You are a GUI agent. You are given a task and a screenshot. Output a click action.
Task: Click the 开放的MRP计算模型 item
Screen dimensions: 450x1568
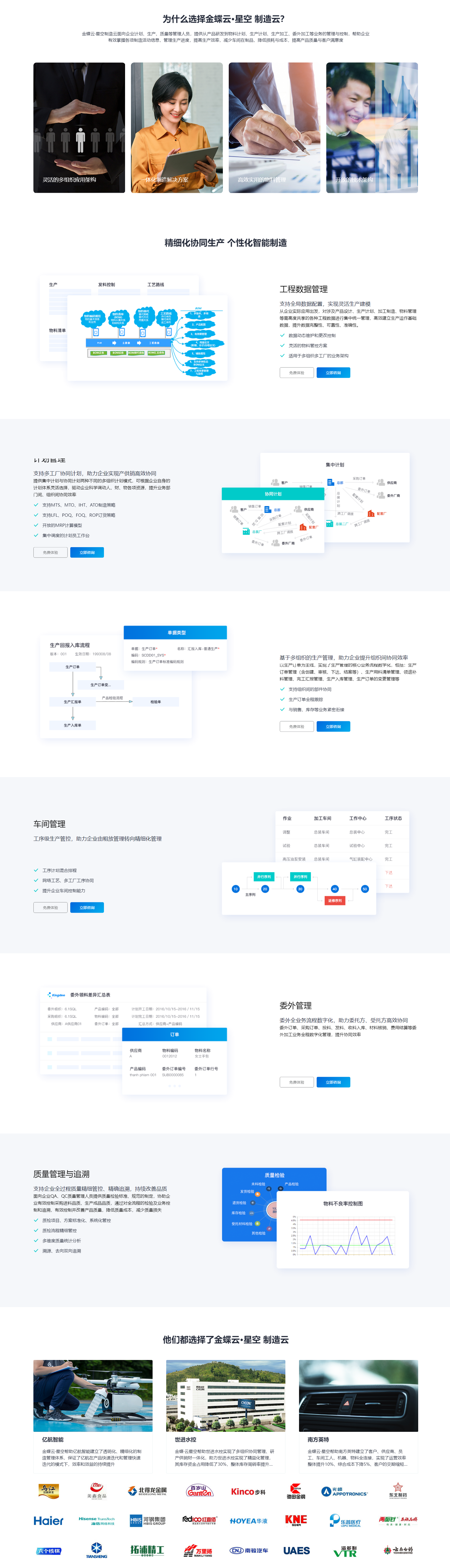point(61,525)
